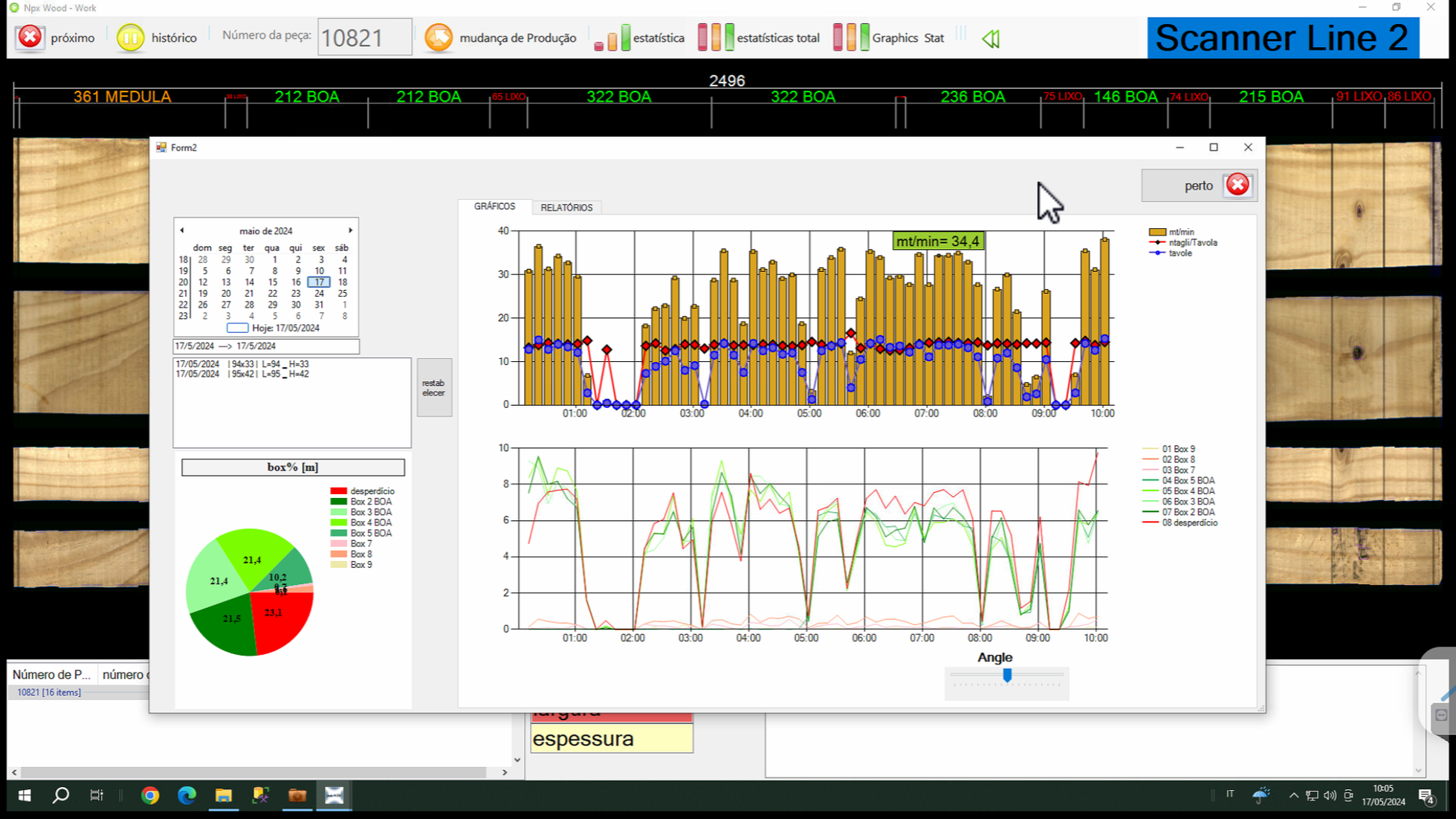Open Google Chrome from the taskbar
Viewport: 1456px width, 819px height.
(150, 795)
